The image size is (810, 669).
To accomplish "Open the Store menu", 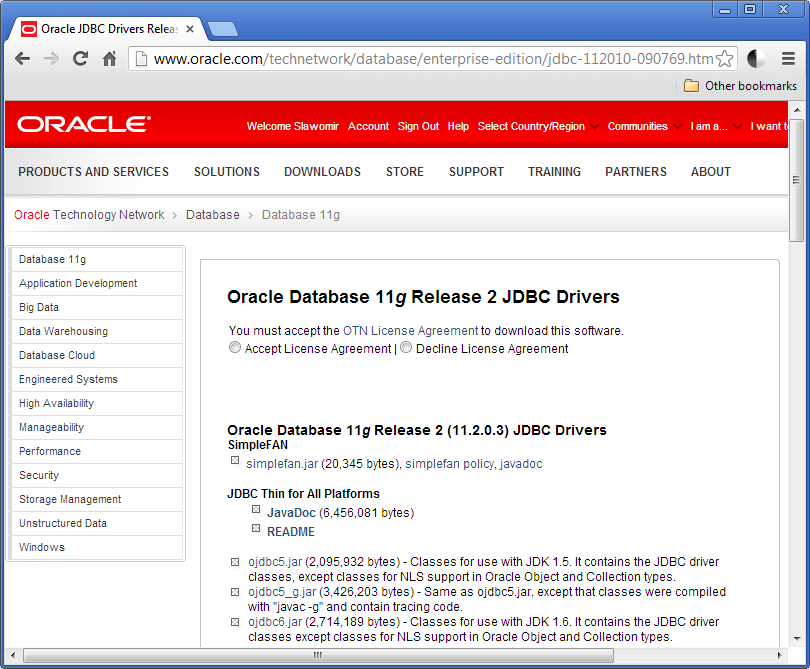I will pyautogui.click(x=404, y=172).
